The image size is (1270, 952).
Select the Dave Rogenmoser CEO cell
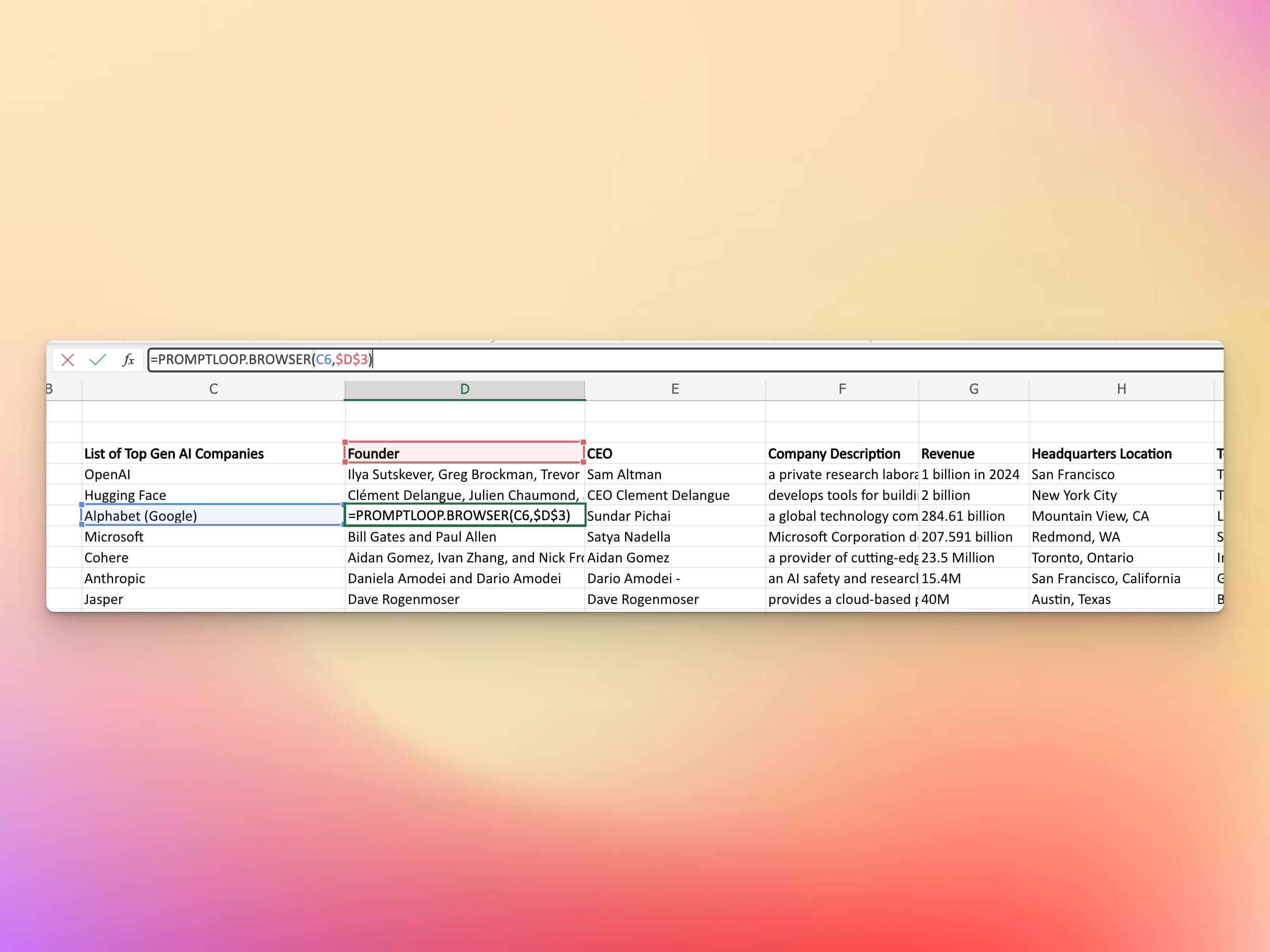[x=675, y=599]
